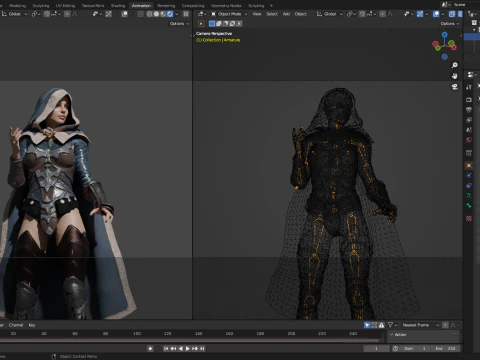Toggle proportional editing in left viewport

67,14
